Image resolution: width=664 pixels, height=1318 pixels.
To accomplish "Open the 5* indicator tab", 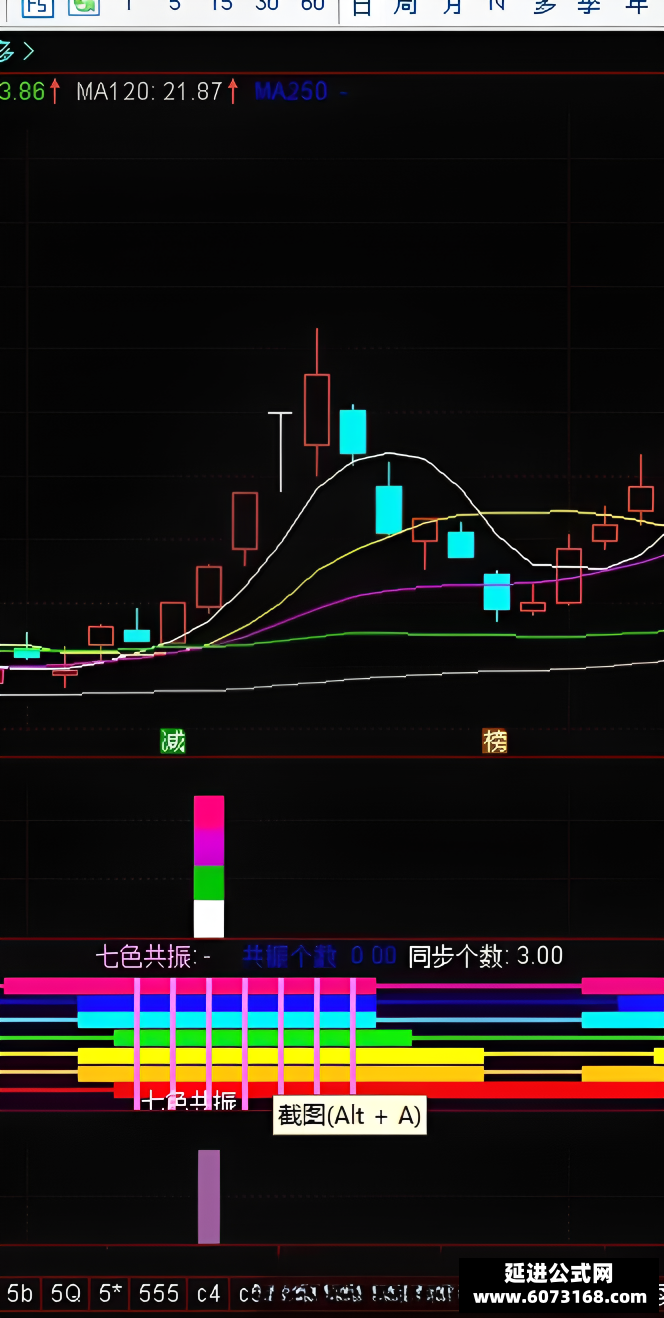I will click(110, 1293).
